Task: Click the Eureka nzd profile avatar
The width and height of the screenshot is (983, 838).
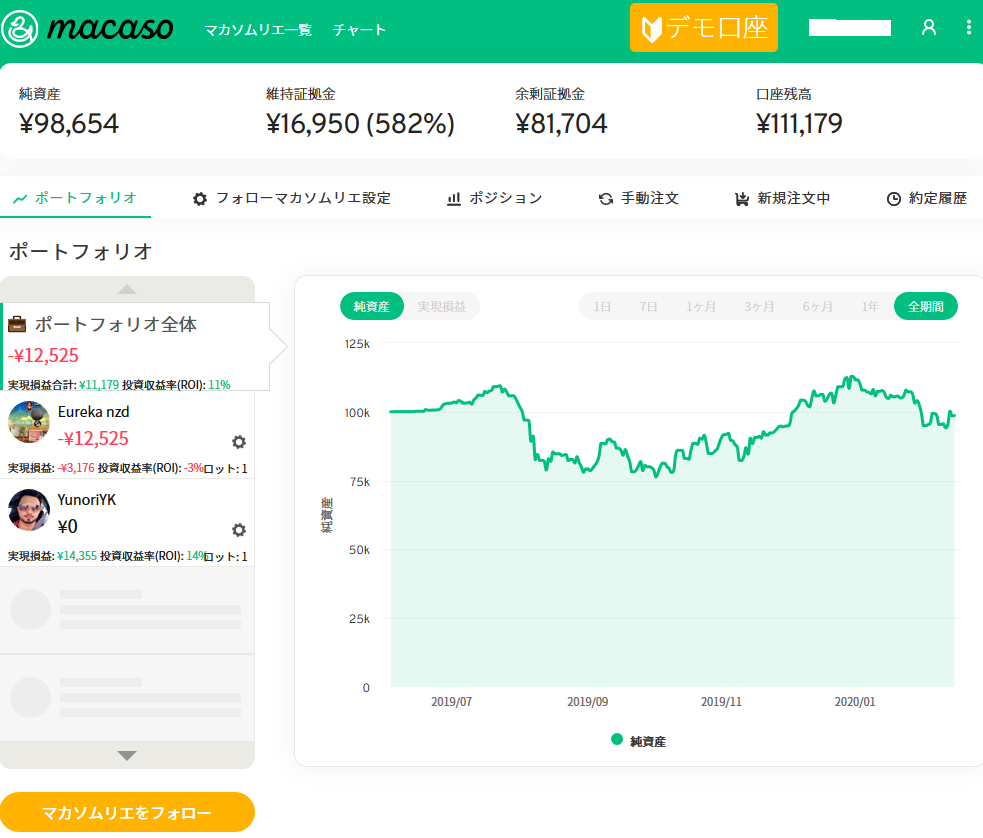Action: pyautogui.click(x=29, y=422)
